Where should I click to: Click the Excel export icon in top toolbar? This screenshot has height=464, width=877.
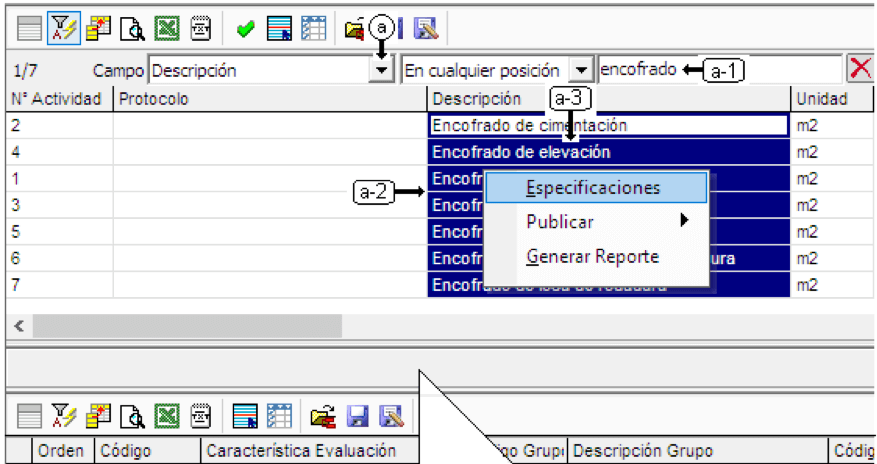(x=167, y=29)
